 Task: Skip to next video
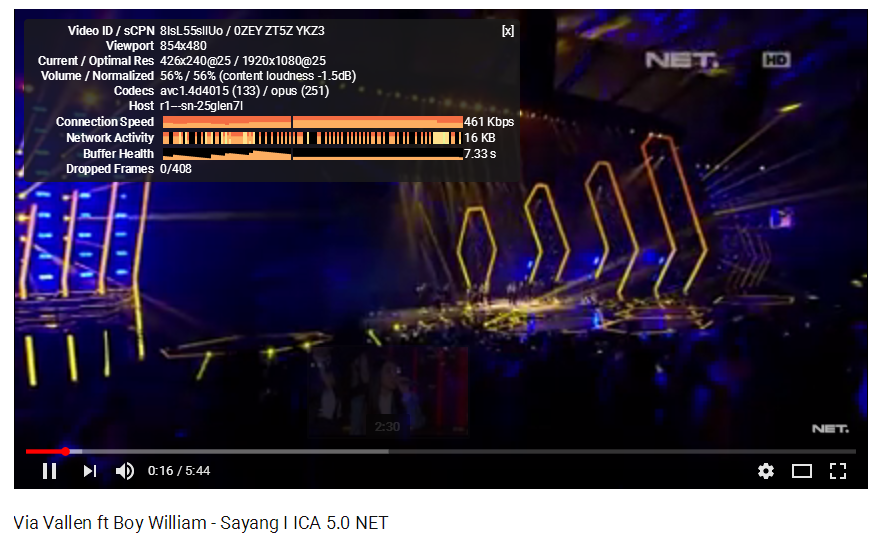pyautogui.click(x=90, y=471)
